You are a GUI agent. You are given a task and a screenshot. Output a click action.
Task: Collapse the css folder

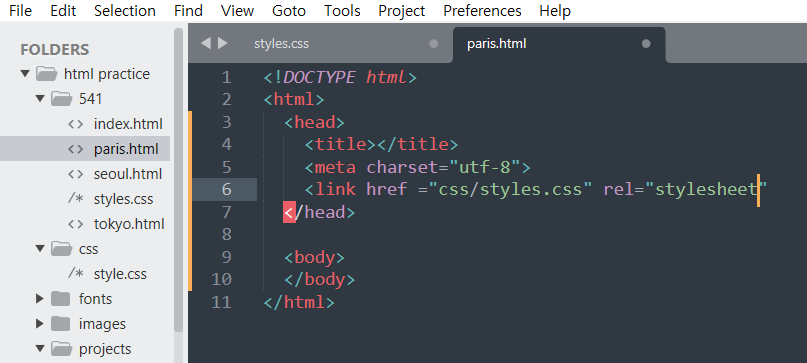click(x=40, y=249)
